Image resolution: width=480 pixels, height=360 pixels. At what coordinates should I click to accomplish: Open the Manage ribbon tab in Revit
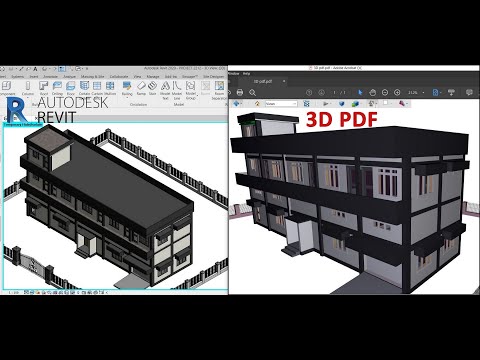coord(153,76)
